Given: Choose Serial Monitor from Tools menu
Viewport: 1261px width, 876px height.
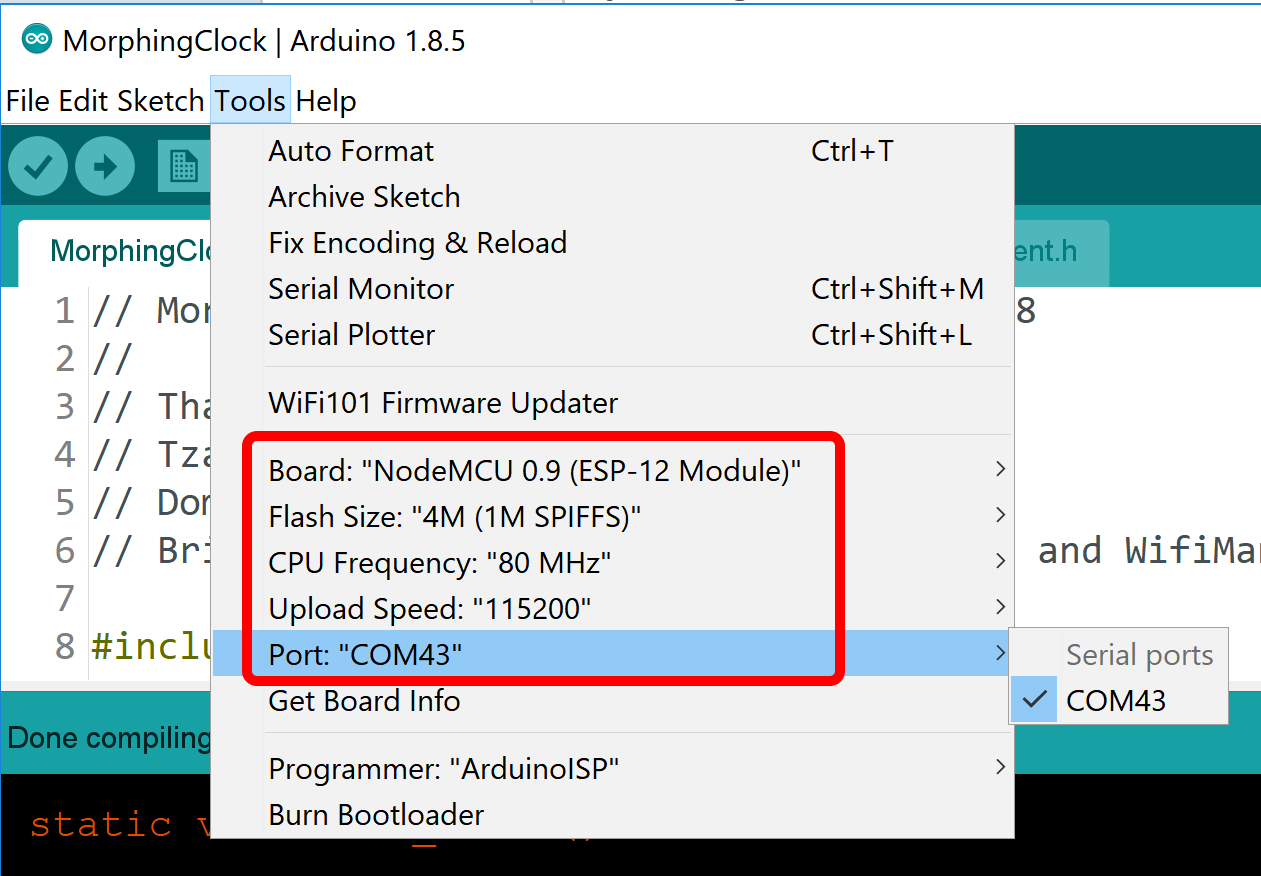Looking at the screenshot, I should point(361,289).
